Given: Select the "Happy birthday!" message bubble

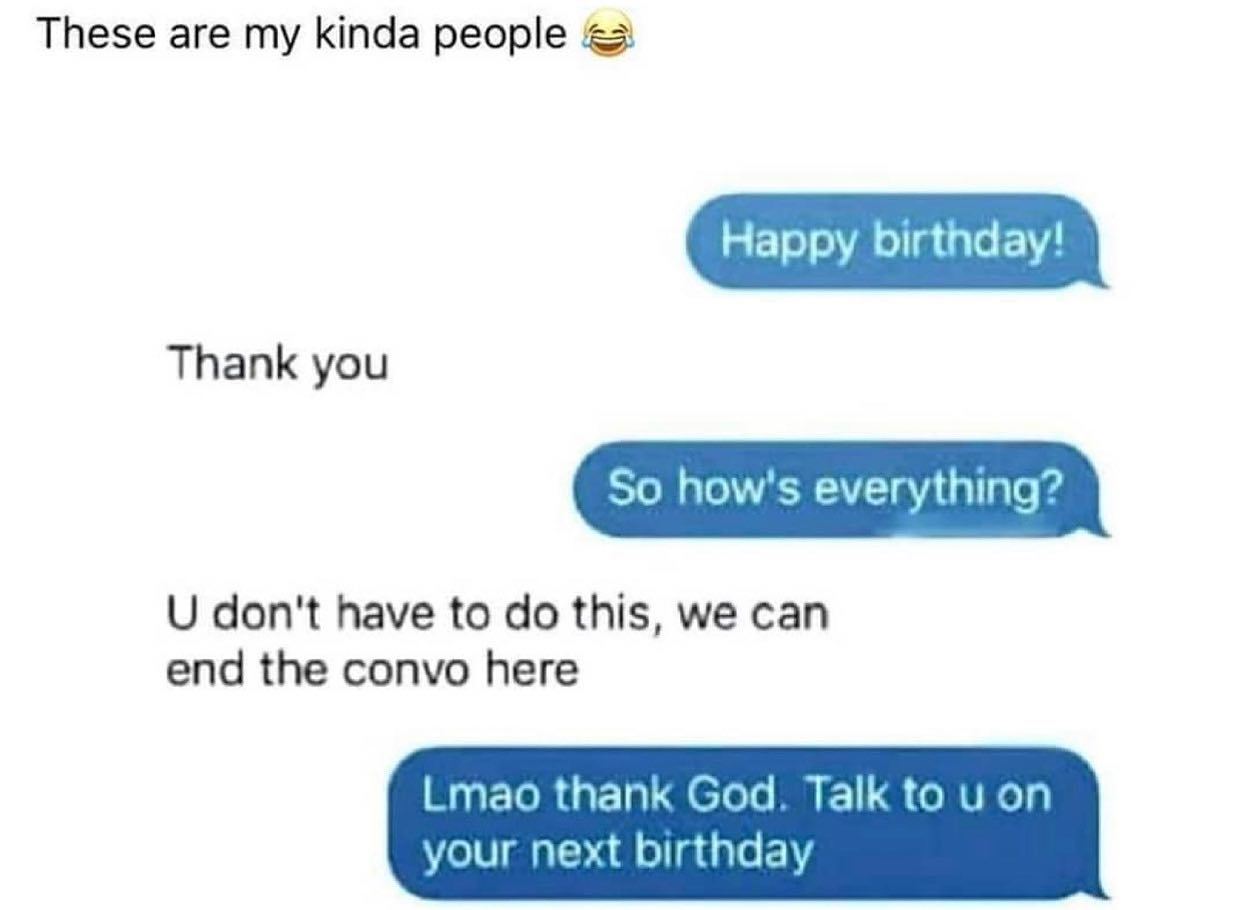Looking at the screenshot, I should point(895,242).
